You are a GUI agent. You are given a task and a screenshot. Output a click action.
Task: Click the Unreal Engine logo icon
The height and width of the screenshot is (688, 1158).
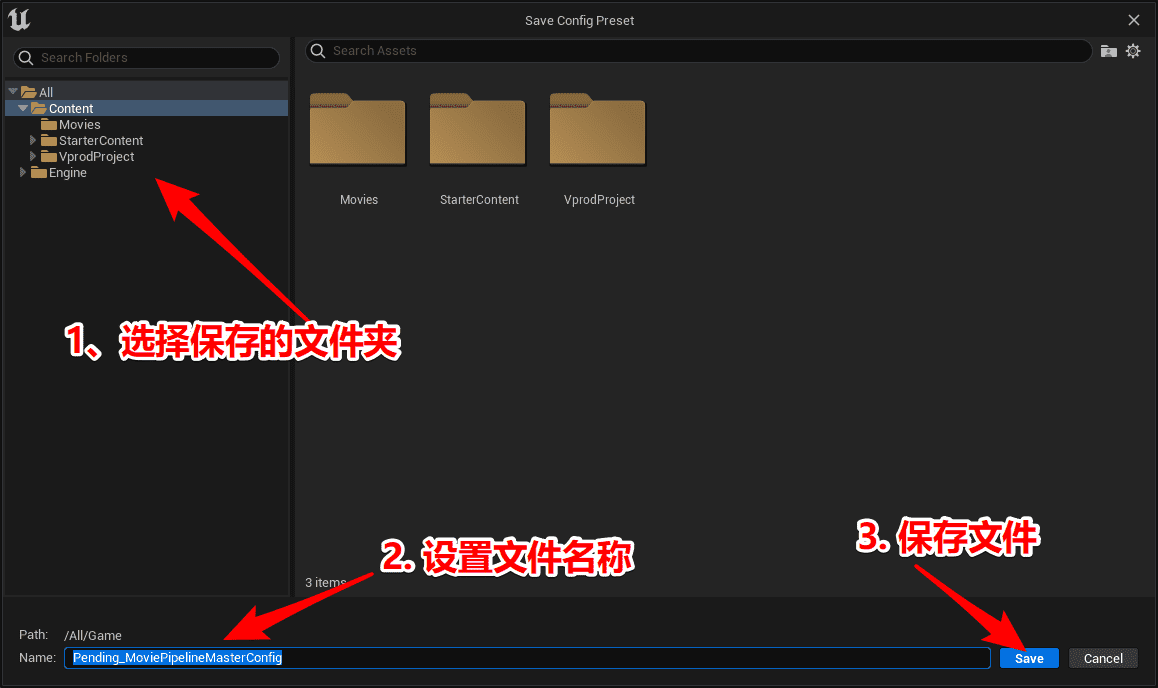pos(19,19)
